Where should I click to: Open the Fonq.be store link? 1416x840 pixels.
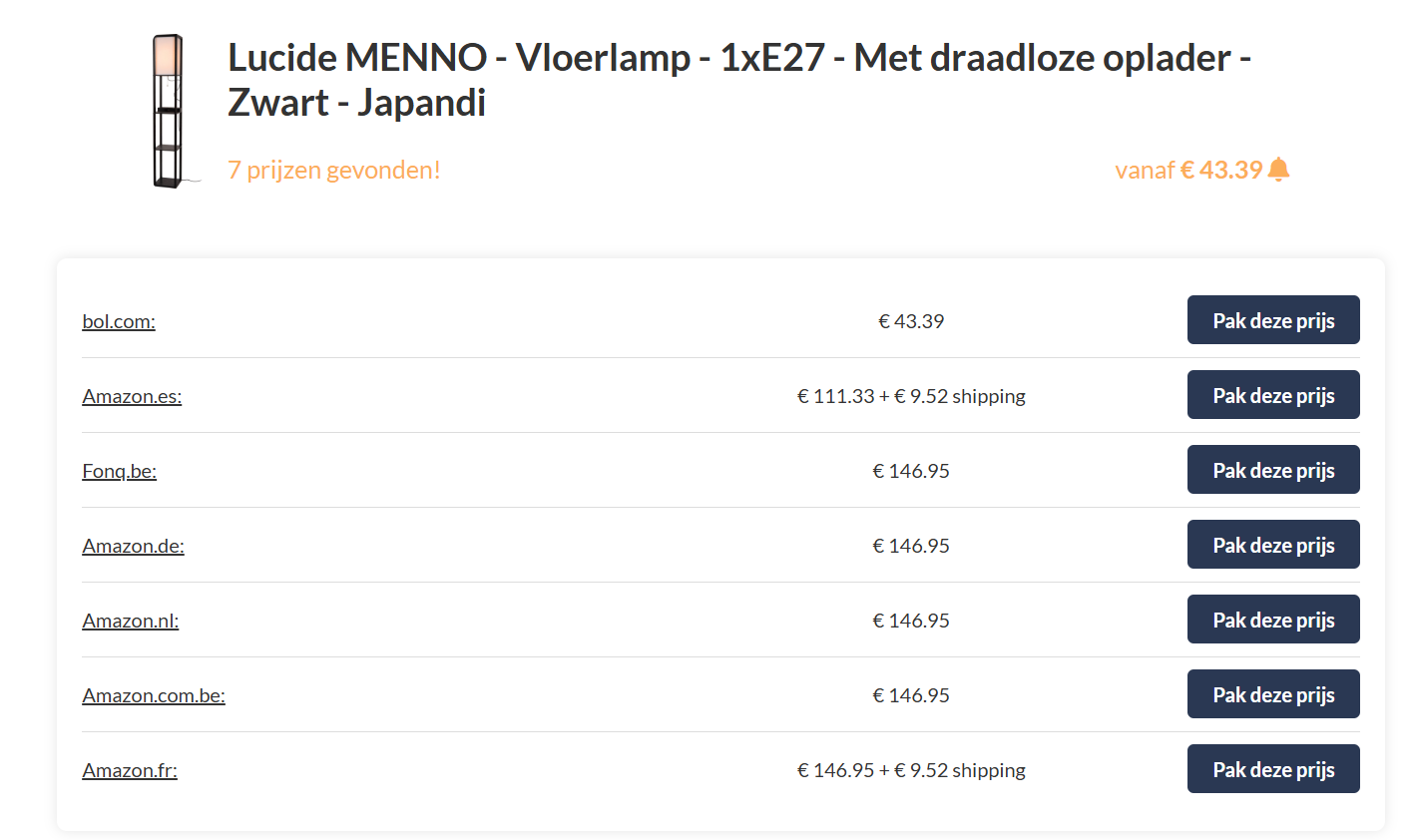(119, 470)
